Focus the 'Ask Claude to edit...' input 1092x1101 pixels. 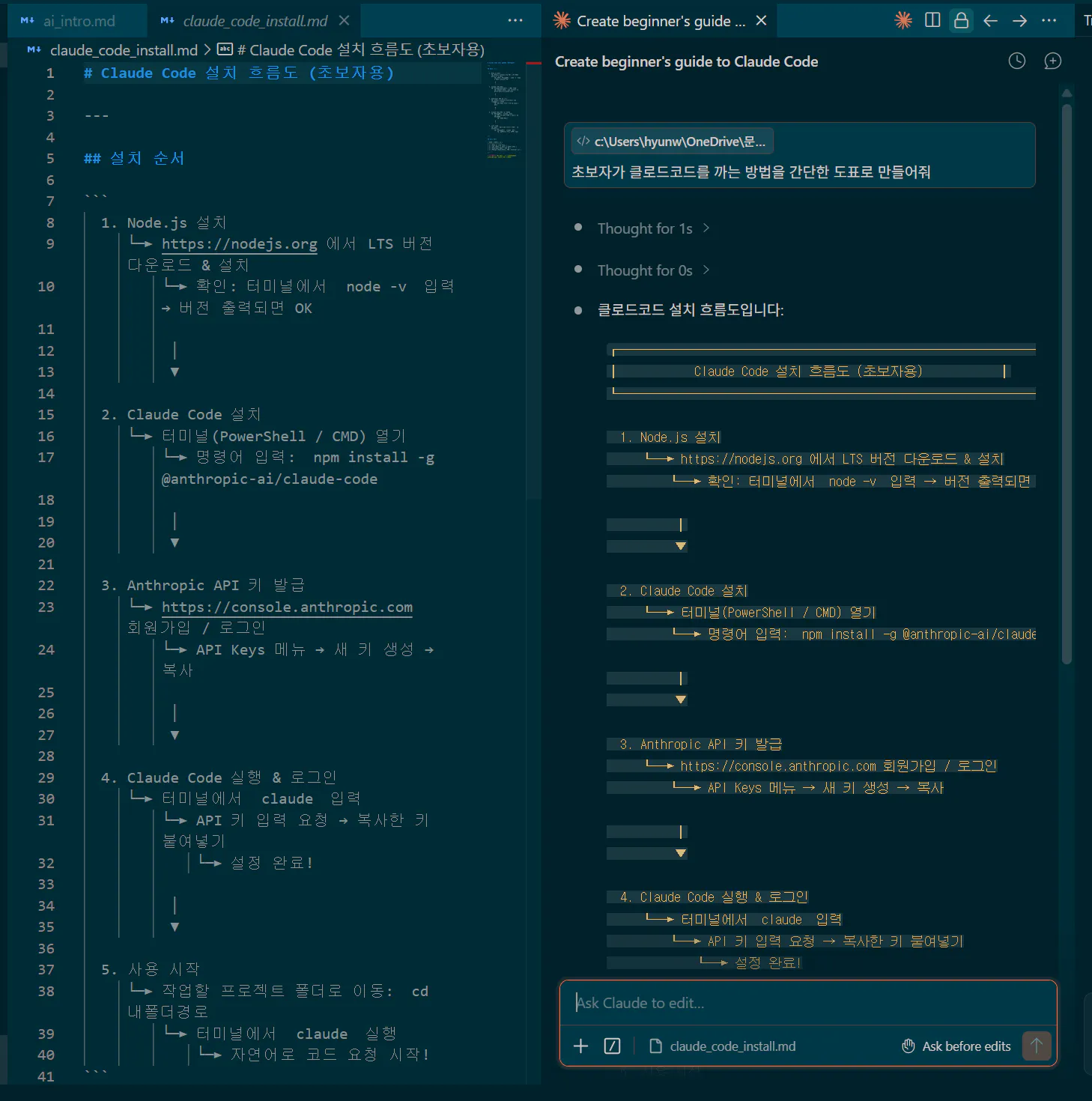pyautogui.click(x=807, y=1003)
